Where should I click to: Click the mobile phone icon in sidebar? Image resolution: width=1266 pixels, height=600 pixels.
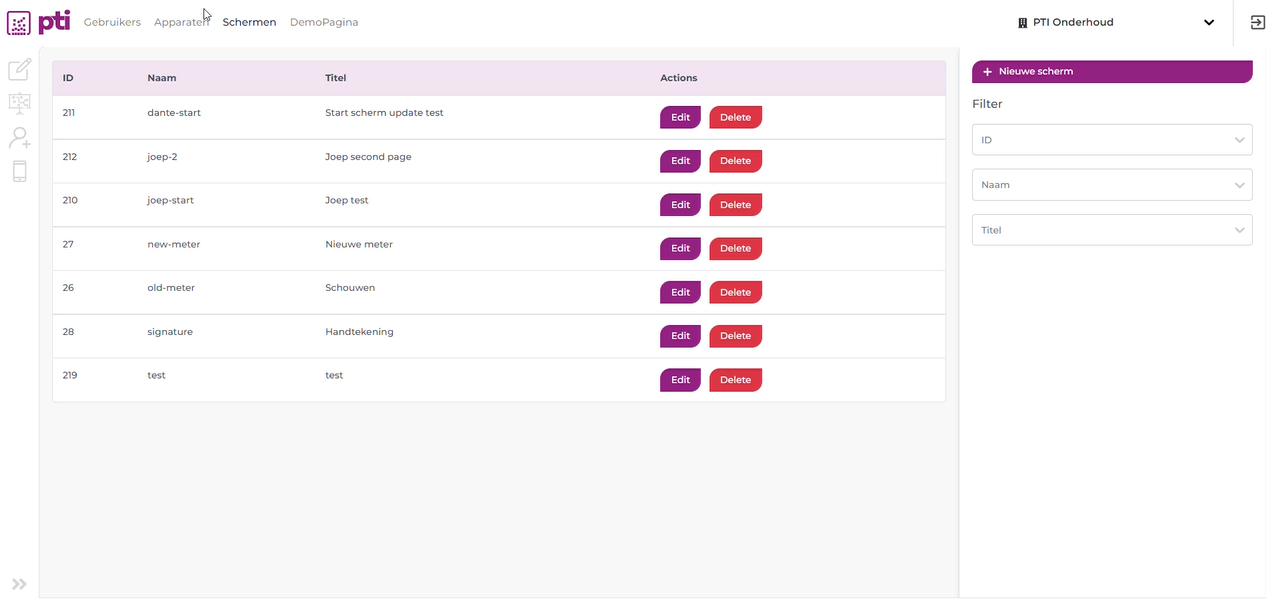[x=19, y=171]
